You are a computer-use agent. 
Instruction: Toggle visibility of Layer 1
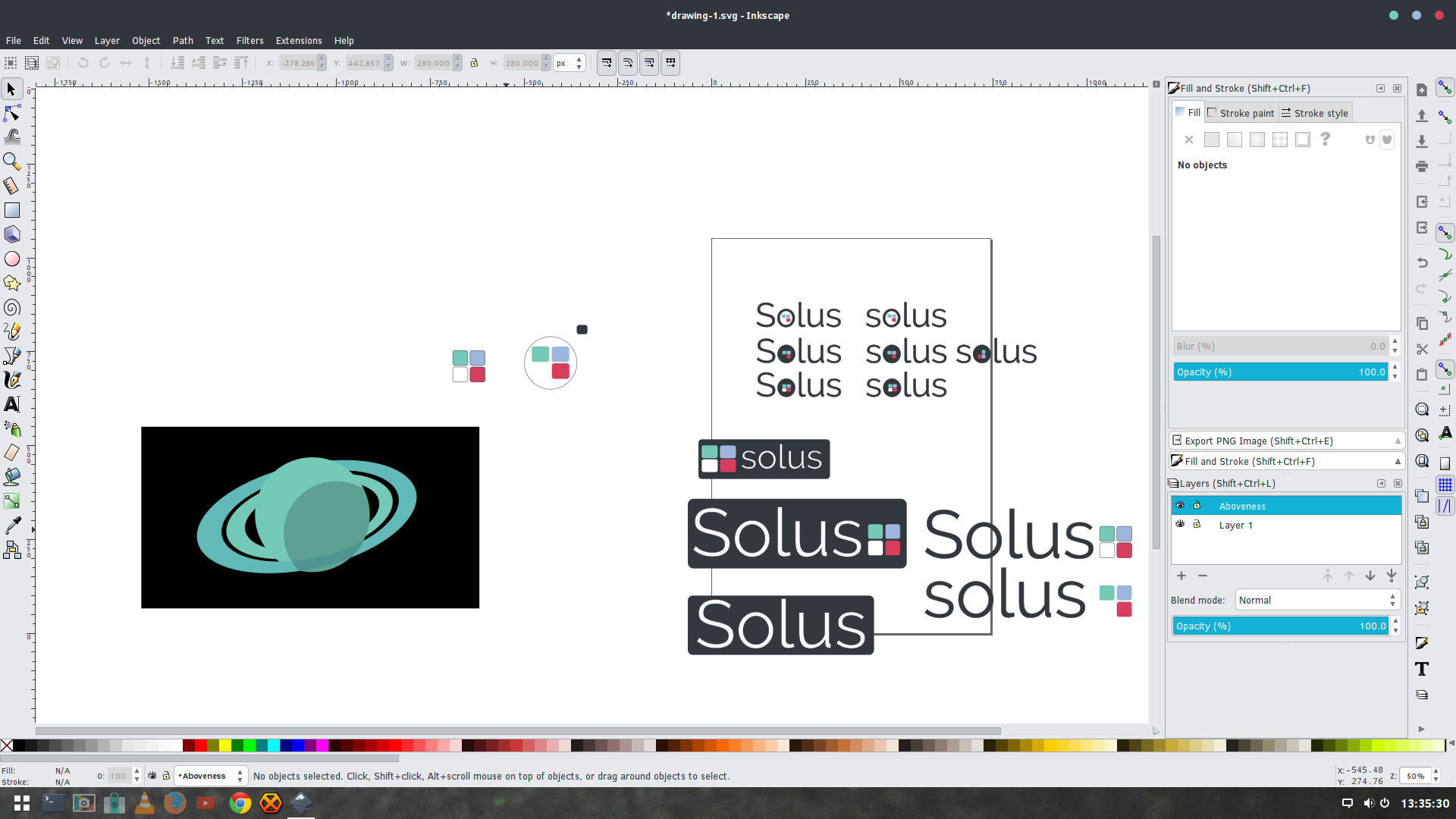1180,524
